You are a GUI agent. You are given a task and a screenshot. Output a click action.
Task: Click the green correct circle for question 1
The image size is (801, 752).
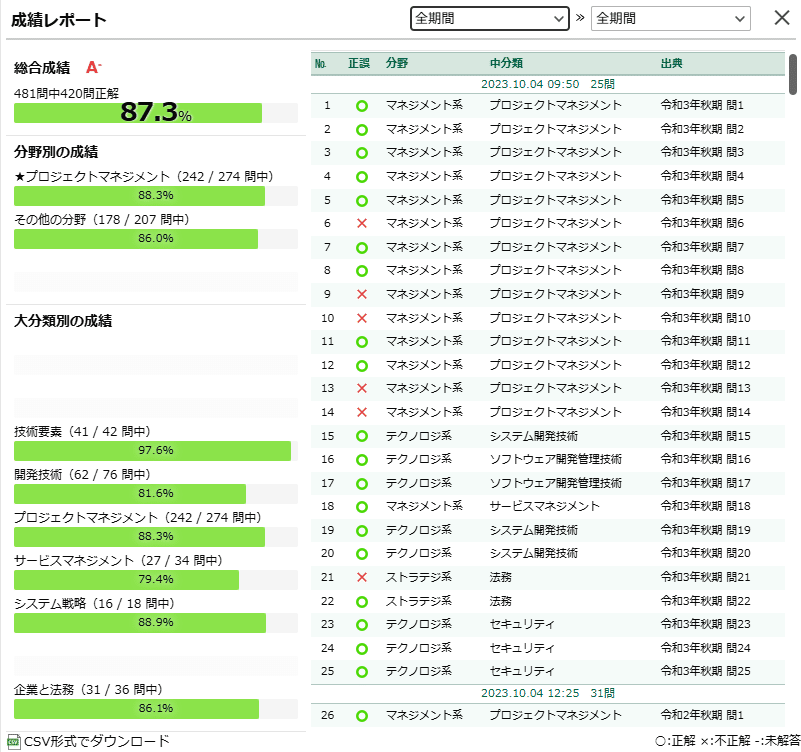(x=361, y=105)
